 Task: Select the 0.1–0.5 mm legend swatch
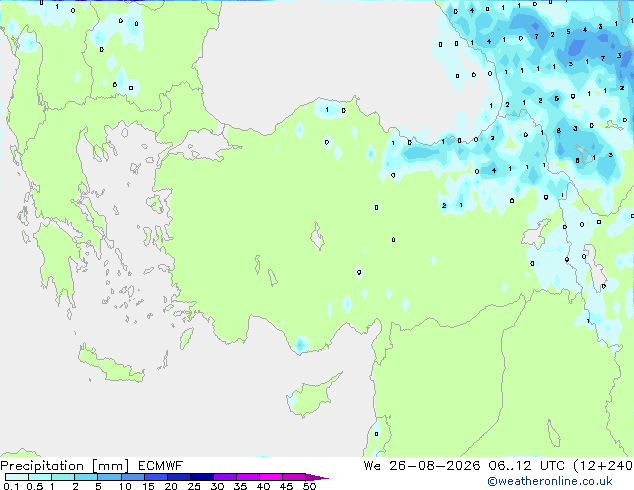17,477
